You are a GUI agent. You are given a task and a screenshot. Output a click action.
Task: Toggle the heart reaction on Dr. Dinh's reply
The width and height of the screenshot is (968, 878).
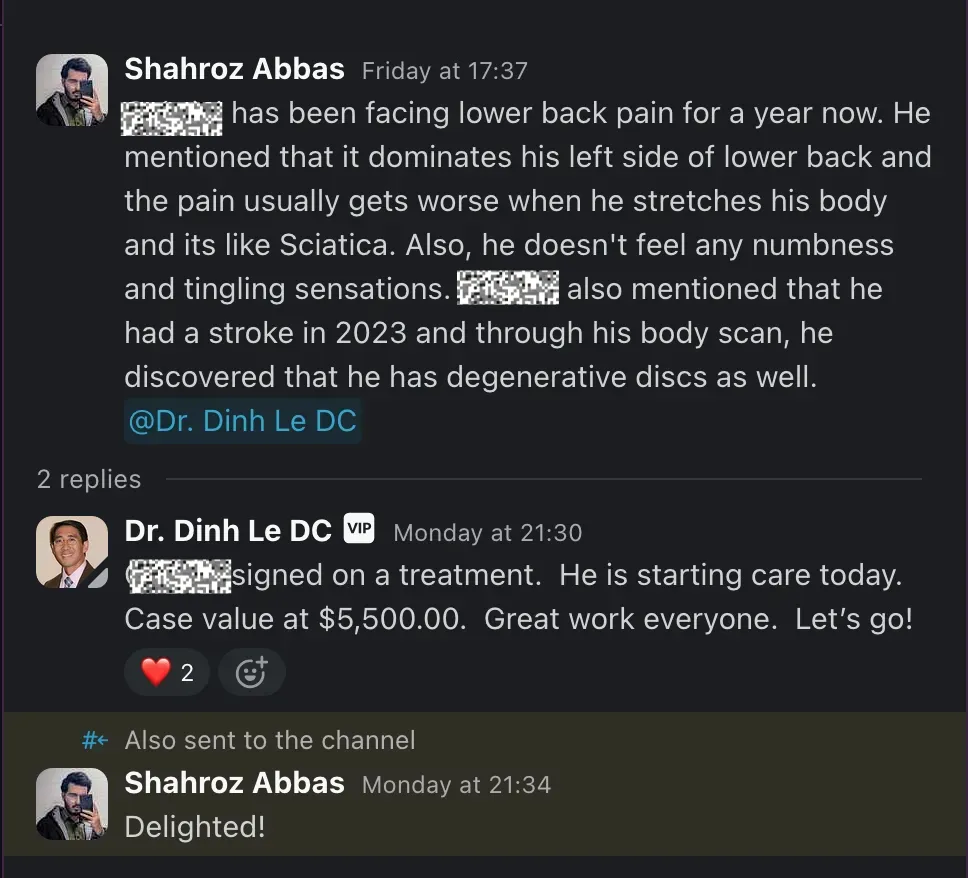[166, 673]
